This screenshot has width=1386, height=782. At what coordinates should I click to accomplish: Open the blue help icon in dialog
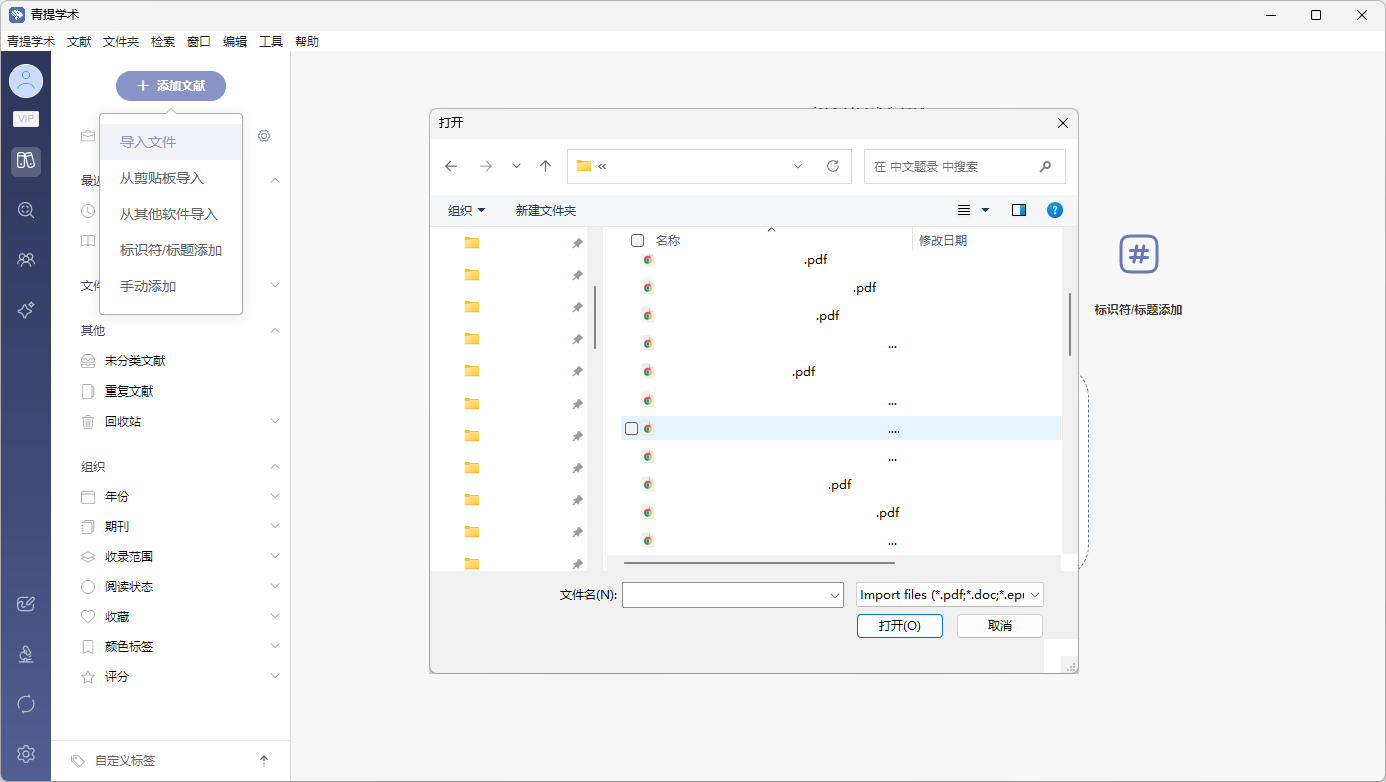coord(1054,210)
